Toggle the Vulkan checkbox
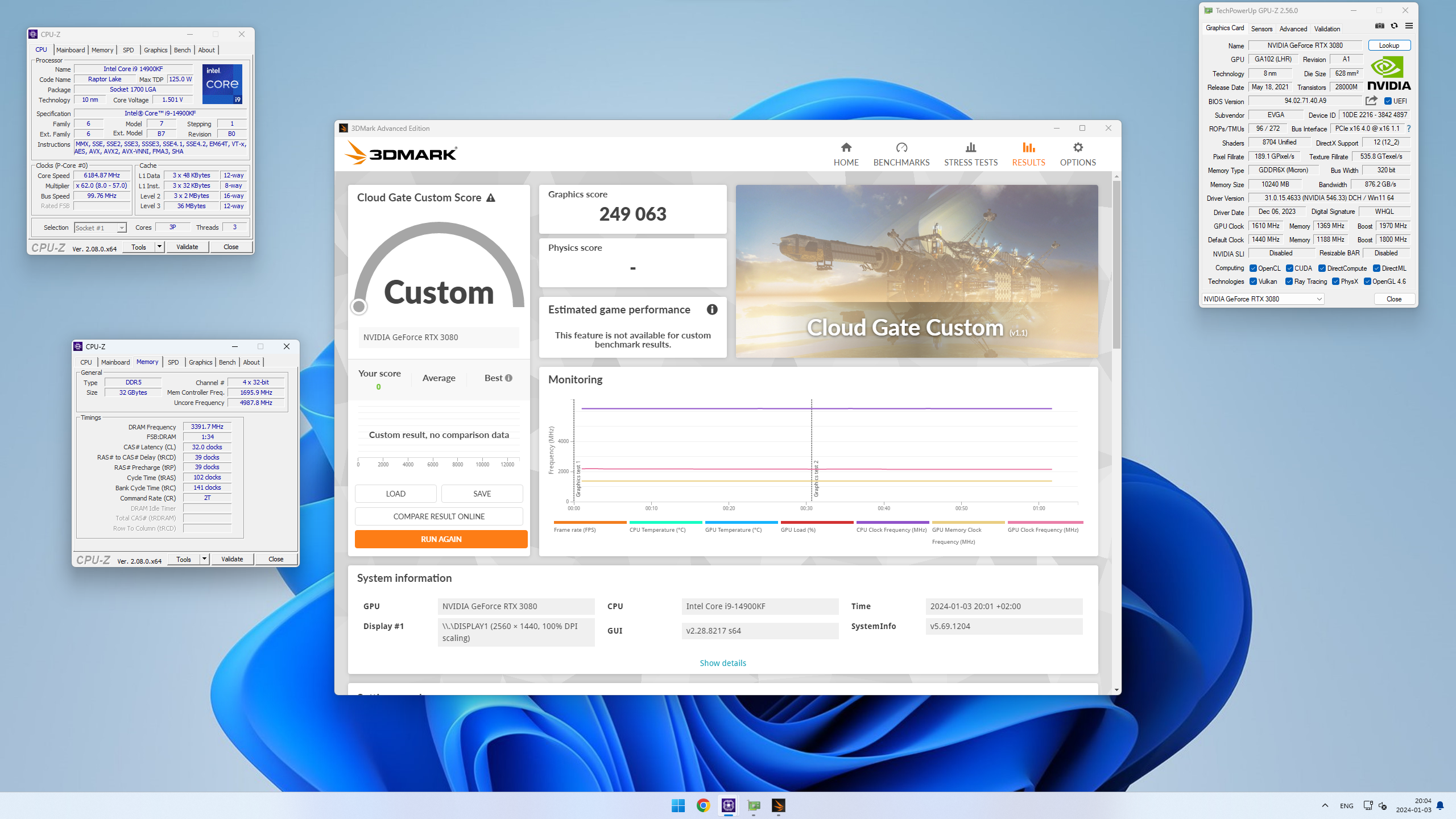Viewport: 1456px width, 819px height. click(x=1253, y=282)
